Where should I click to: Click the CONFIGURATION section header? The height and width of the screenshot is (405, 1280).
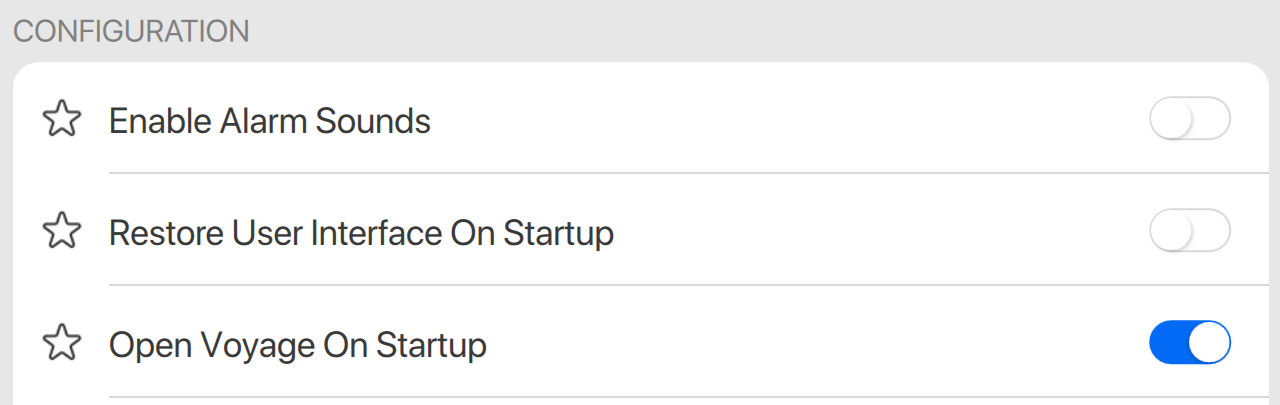click(131, 31)
